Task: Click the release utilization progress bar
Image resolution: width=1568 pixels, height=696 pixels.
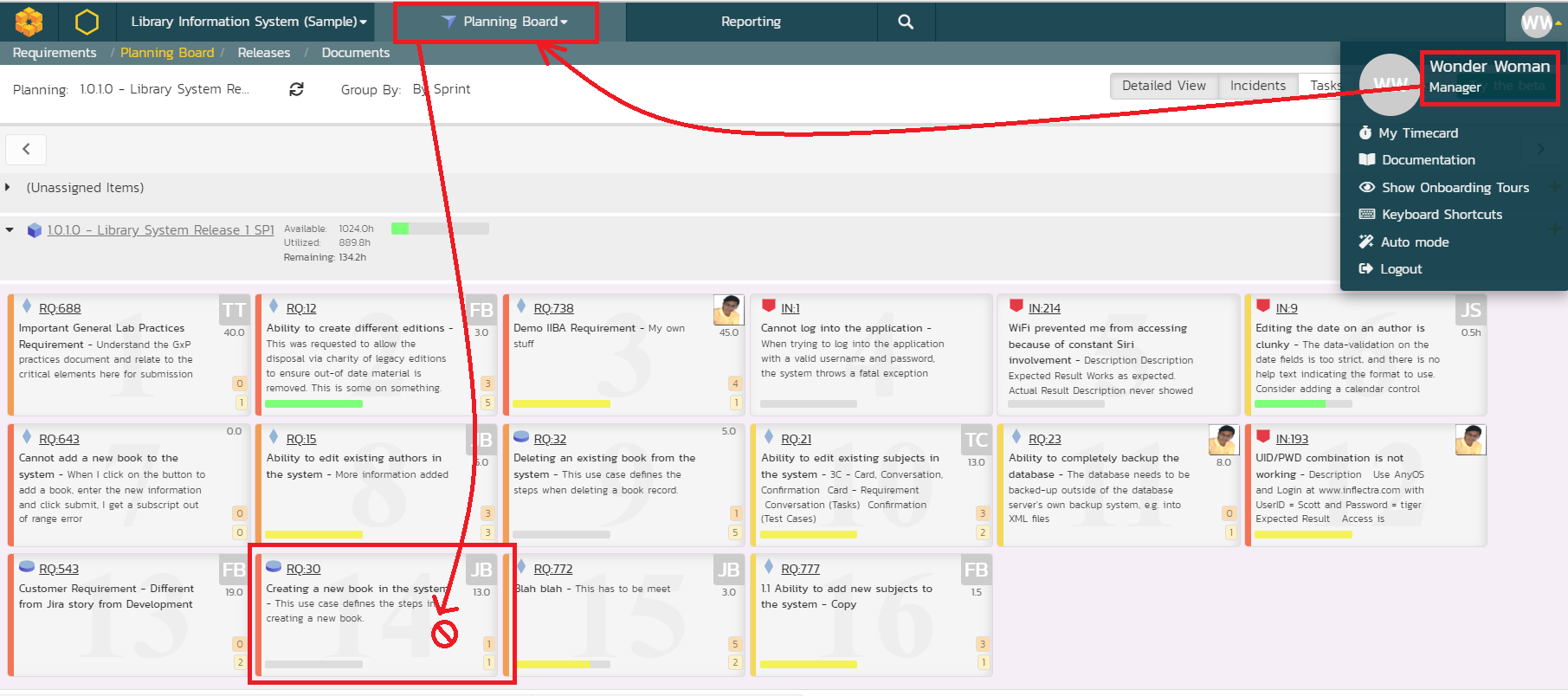Action: click(x=440, y=229)
